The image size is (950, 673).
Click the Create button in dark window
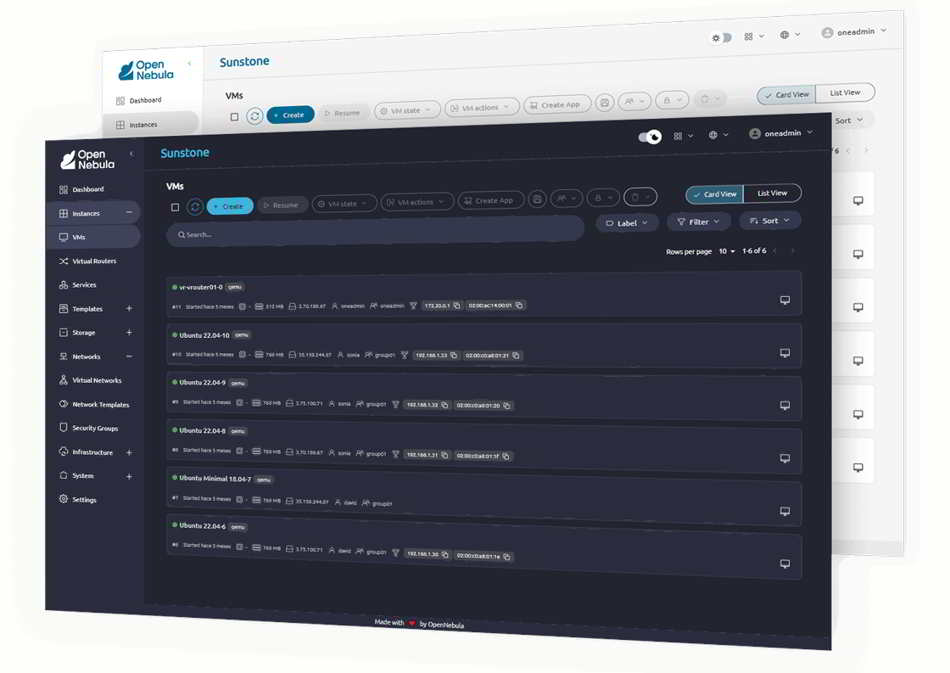pos(230,206)
